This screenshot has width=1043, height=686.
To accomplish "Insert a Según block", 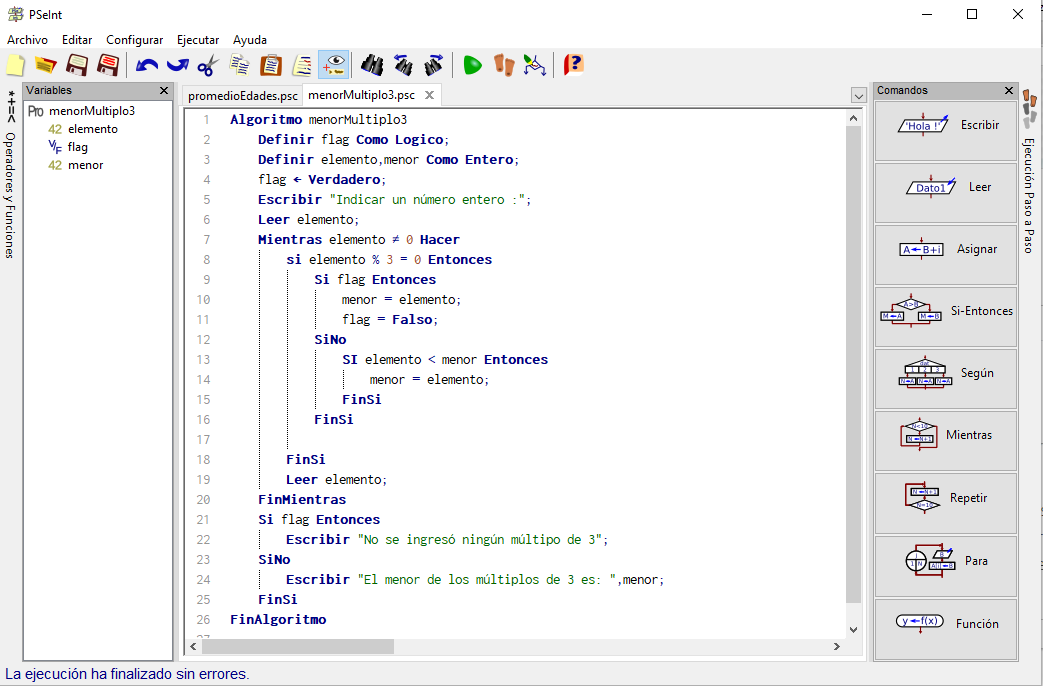I will tap(946, 379).
